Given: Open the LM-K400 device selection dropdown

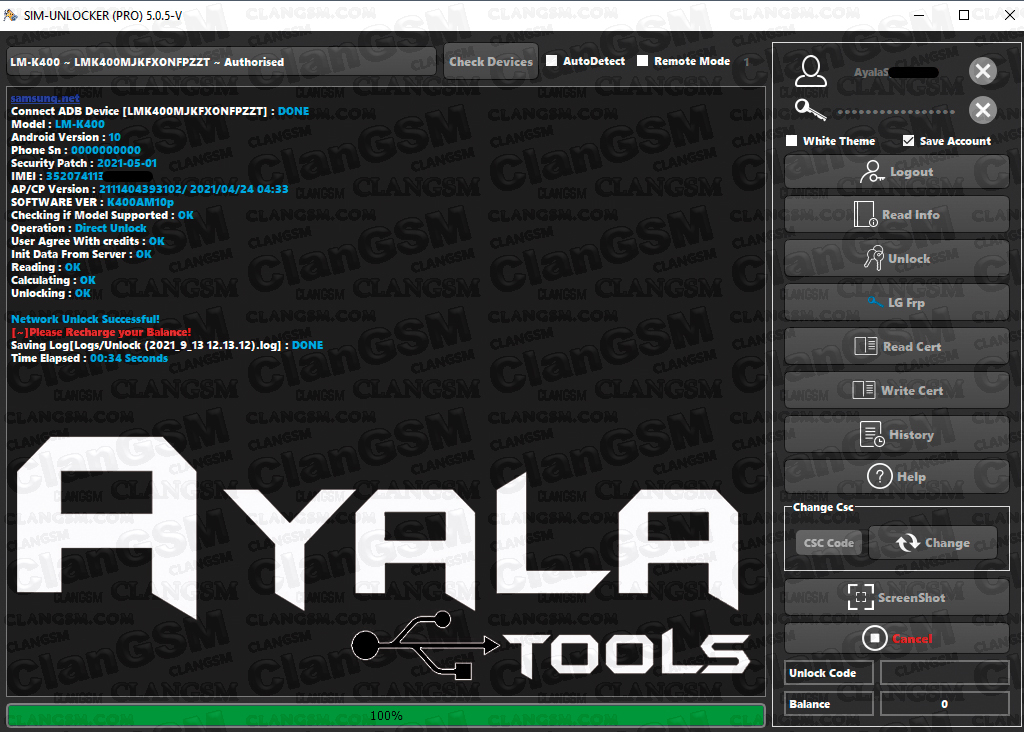Looking at the screenshot, I should tap(221, 62).
